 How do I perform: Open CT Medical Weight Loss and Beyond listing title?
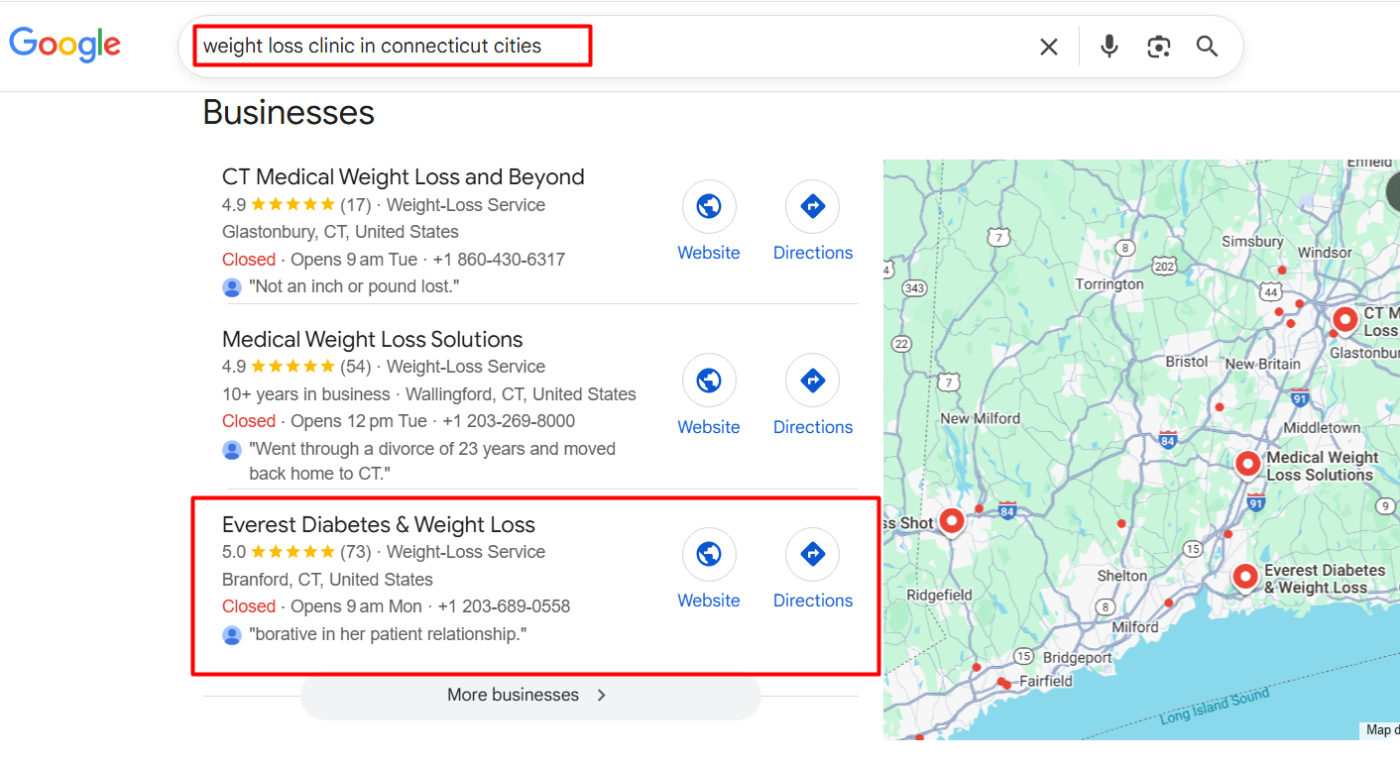click(403, 177)
